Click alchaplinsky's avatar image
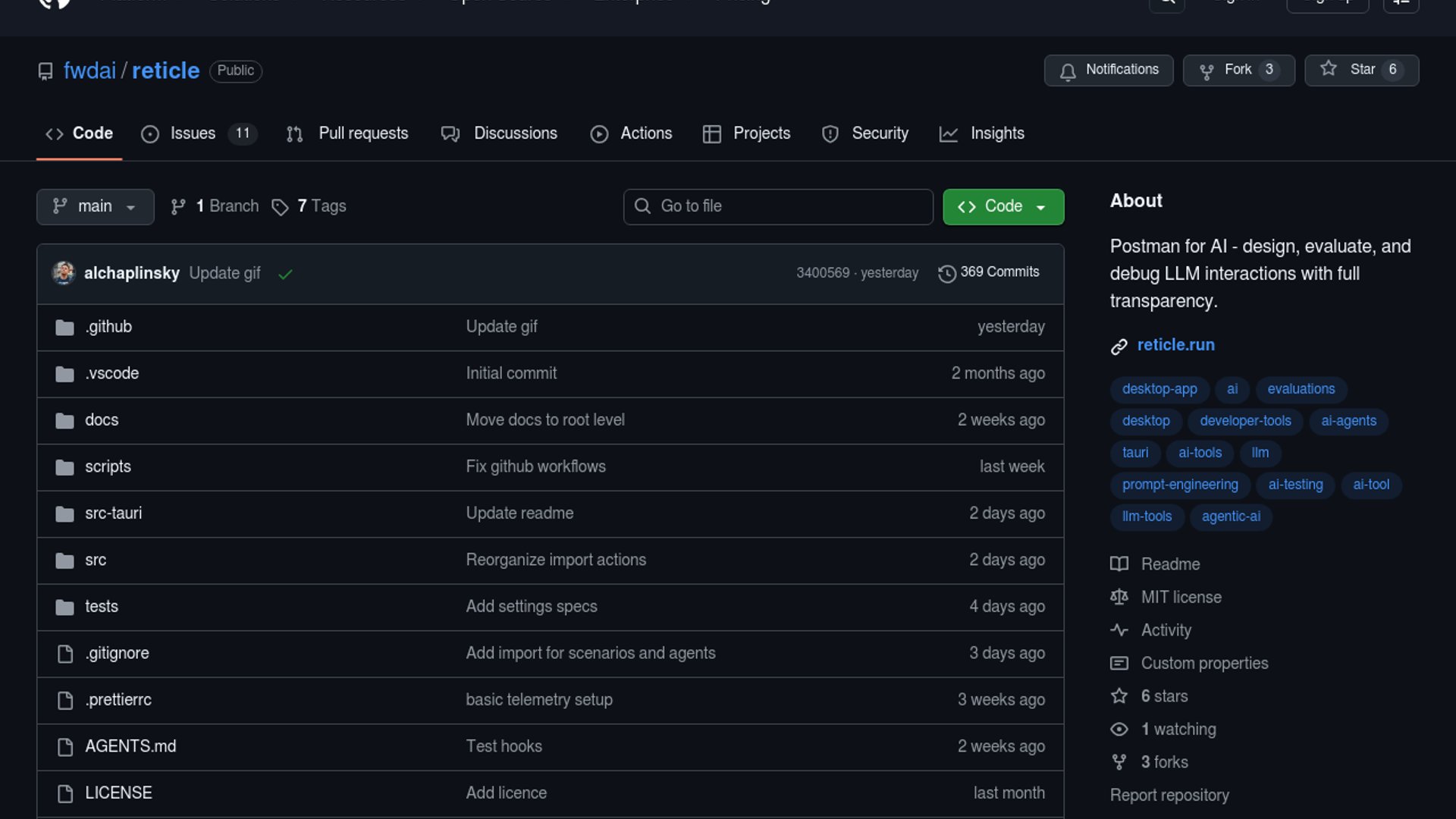The height and width of the screenshot is (819, 1456). coord(64,273)
